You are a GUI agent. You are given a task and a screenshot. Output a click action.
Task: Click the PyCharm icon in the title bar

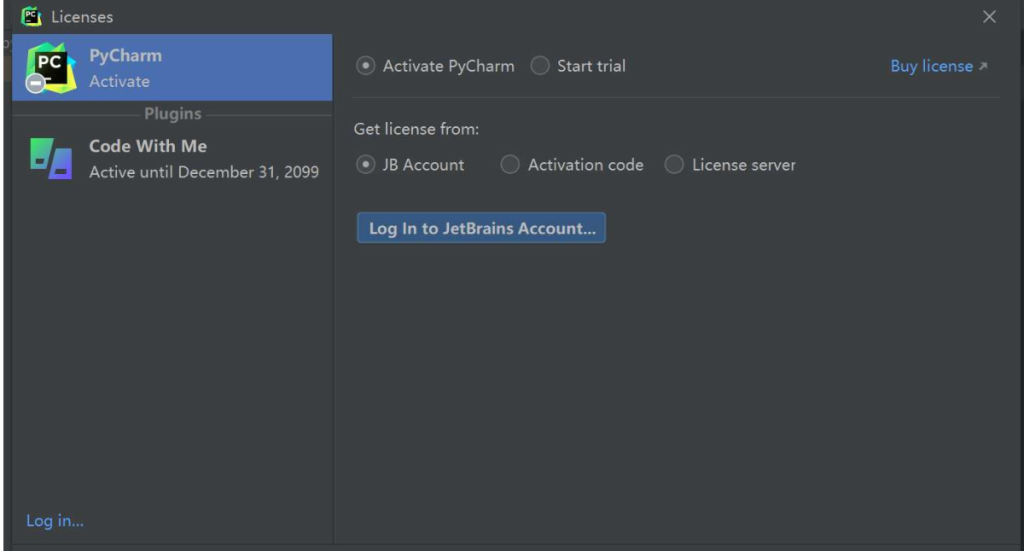pos(31,16)
